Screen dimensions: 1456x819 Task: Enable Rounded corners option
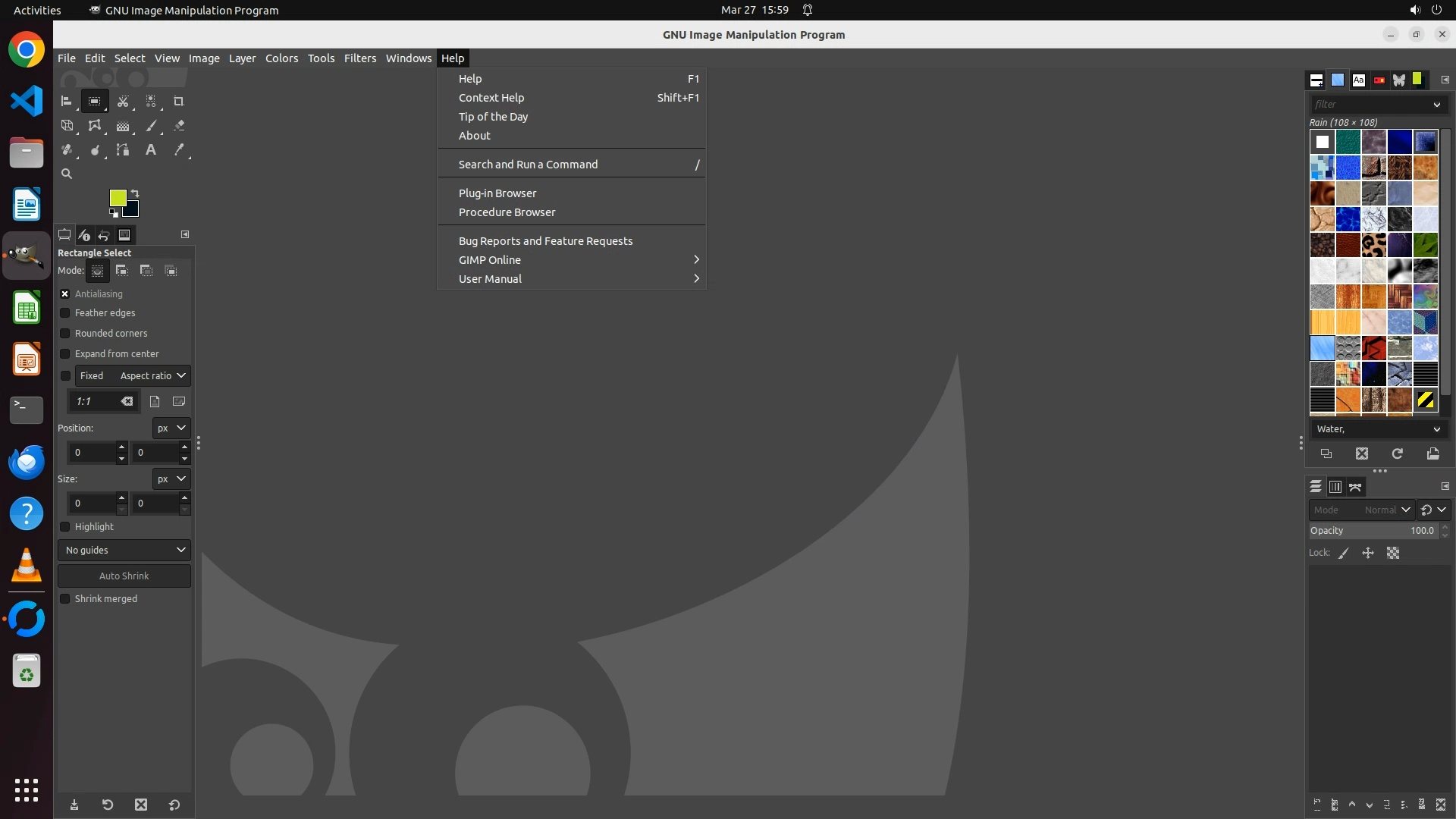65,333
